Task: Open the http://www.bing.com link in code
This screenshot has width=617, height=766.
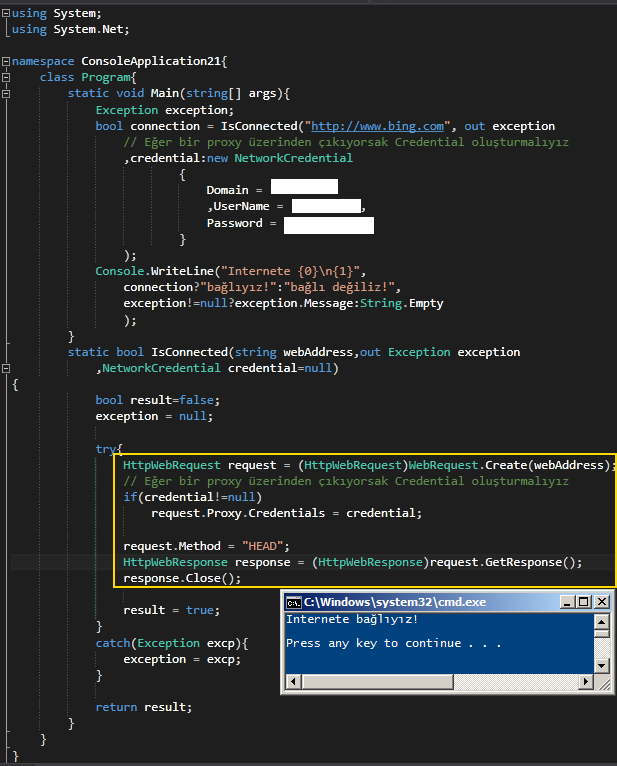Action: coord(377,127)
